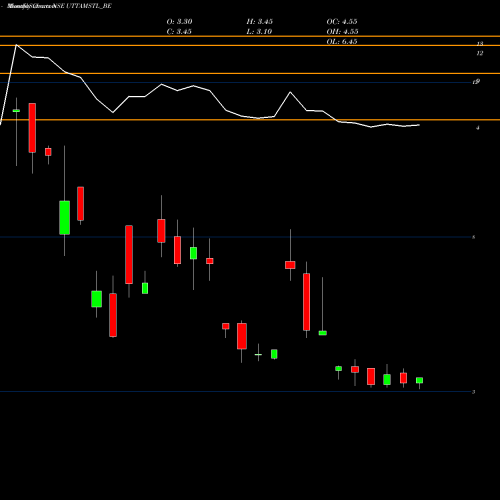500x500 pixels.
Task: Click the "OH: 4.55" readout
Action: tap(342, 32)
